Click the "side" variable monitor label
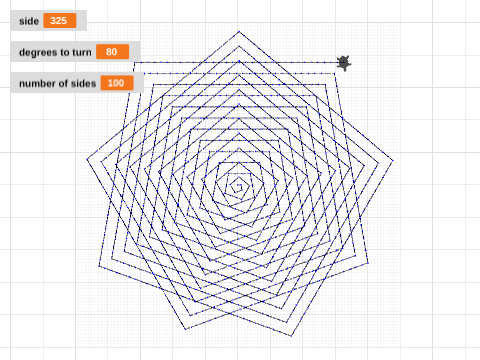 [x=29, y=21]
